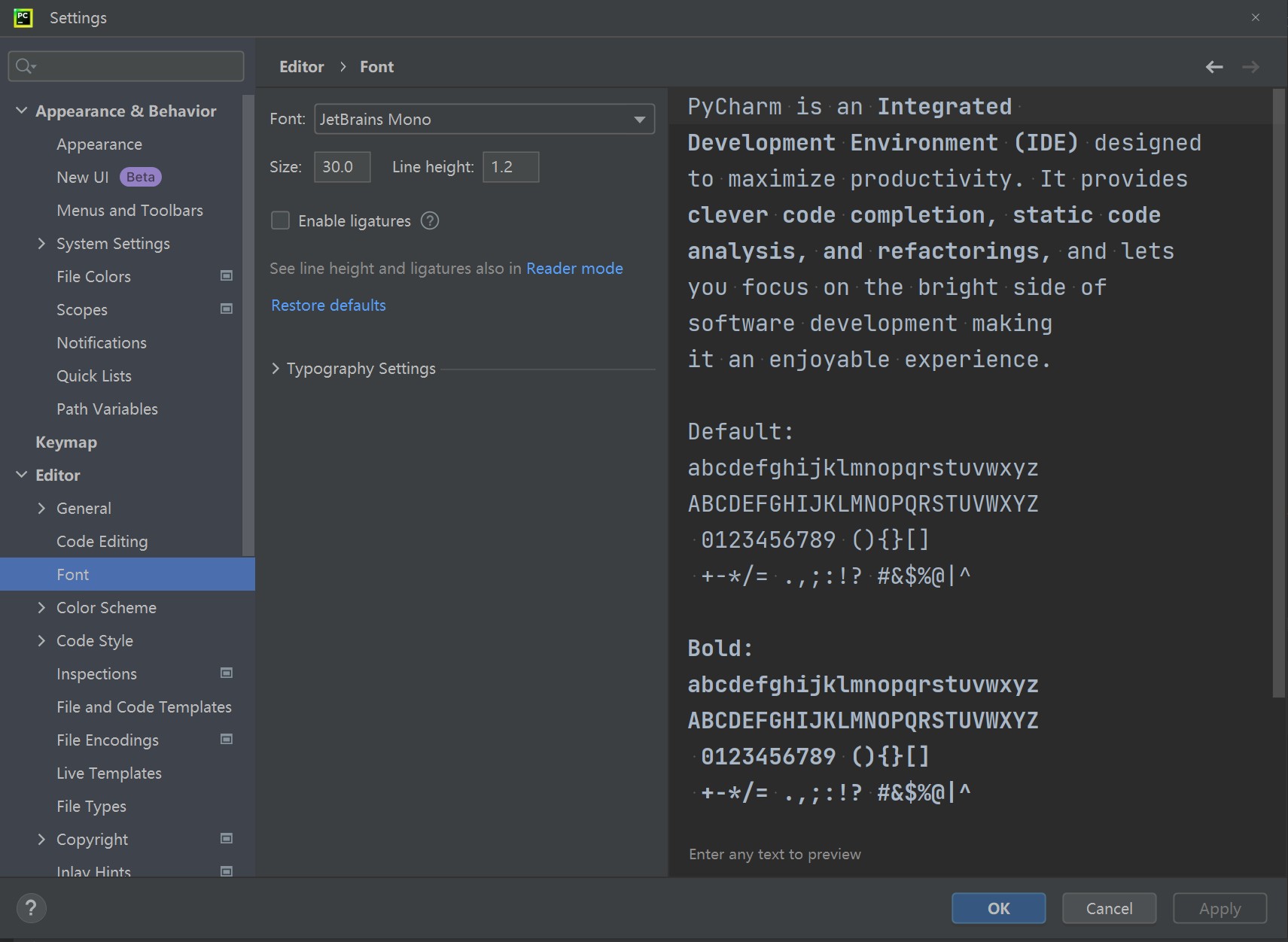Screen dimensions: 1288x942
Task: Select Appearance in the settings tree
Action: click(x=99, y=144)
